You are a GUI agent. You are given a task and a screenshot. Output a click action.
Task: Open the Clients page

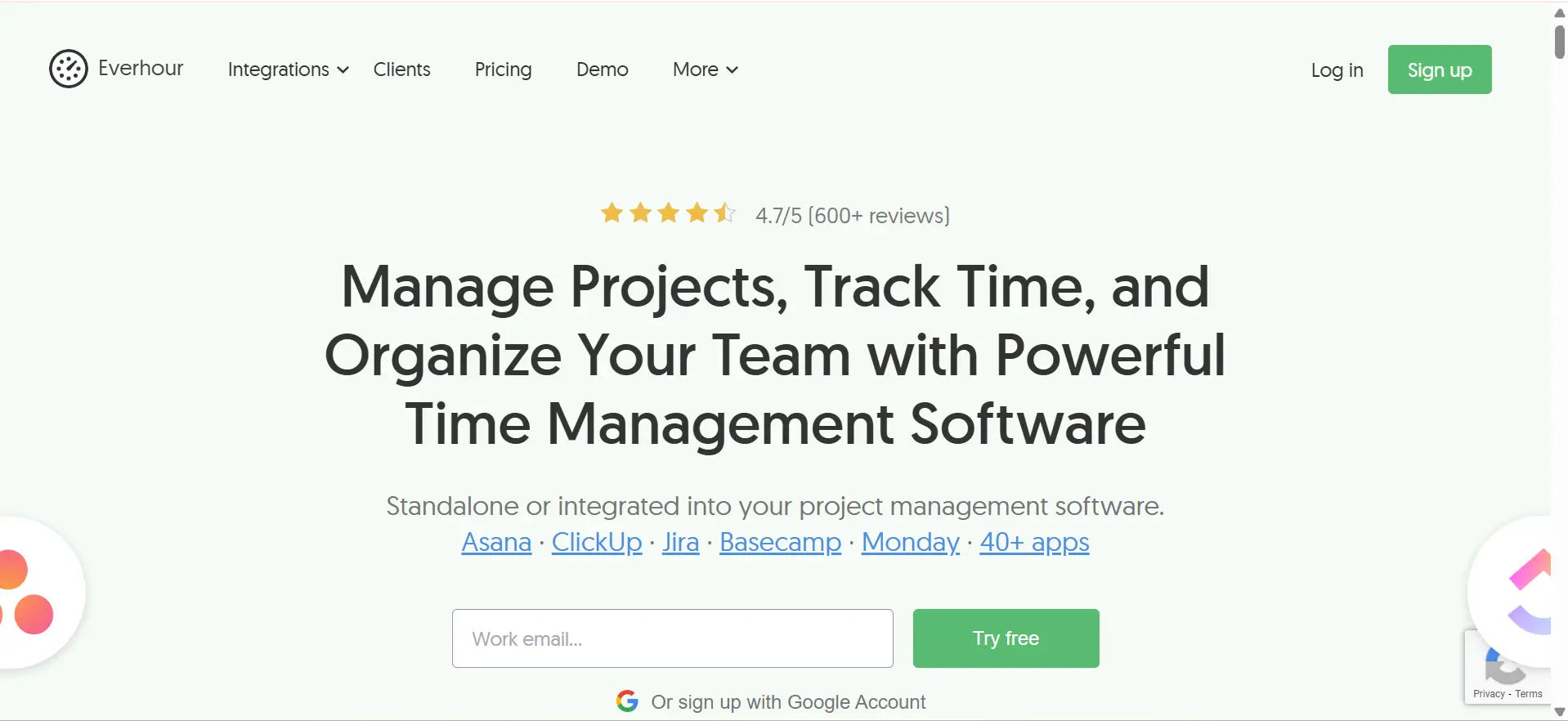401,69
